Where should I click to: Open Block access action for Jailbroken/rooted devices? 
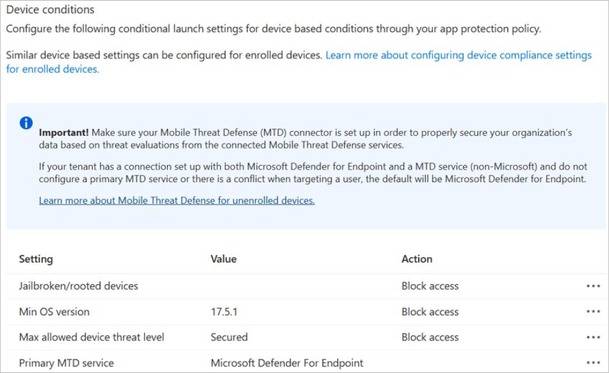coord(430,286)
